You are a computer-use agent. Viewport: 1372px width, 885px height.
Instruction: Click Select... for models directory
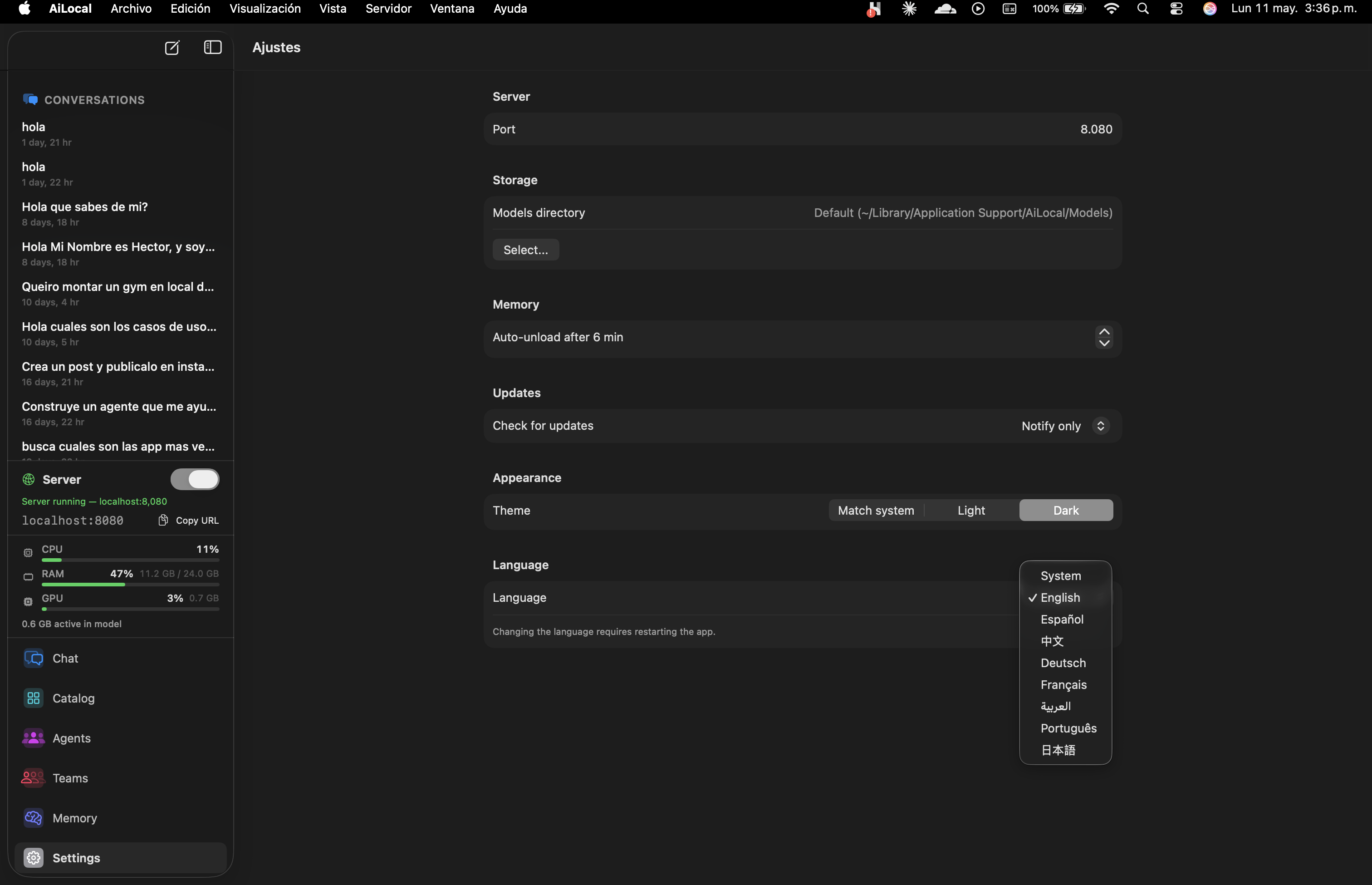[x=526, y=250]
